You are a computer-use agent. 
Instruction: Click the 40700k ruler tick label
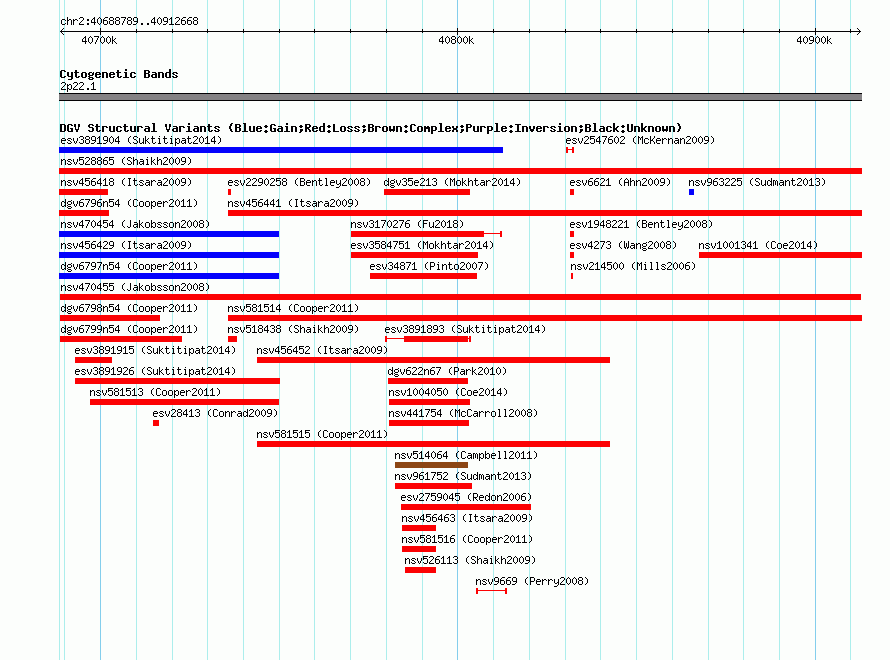(99, 40)
